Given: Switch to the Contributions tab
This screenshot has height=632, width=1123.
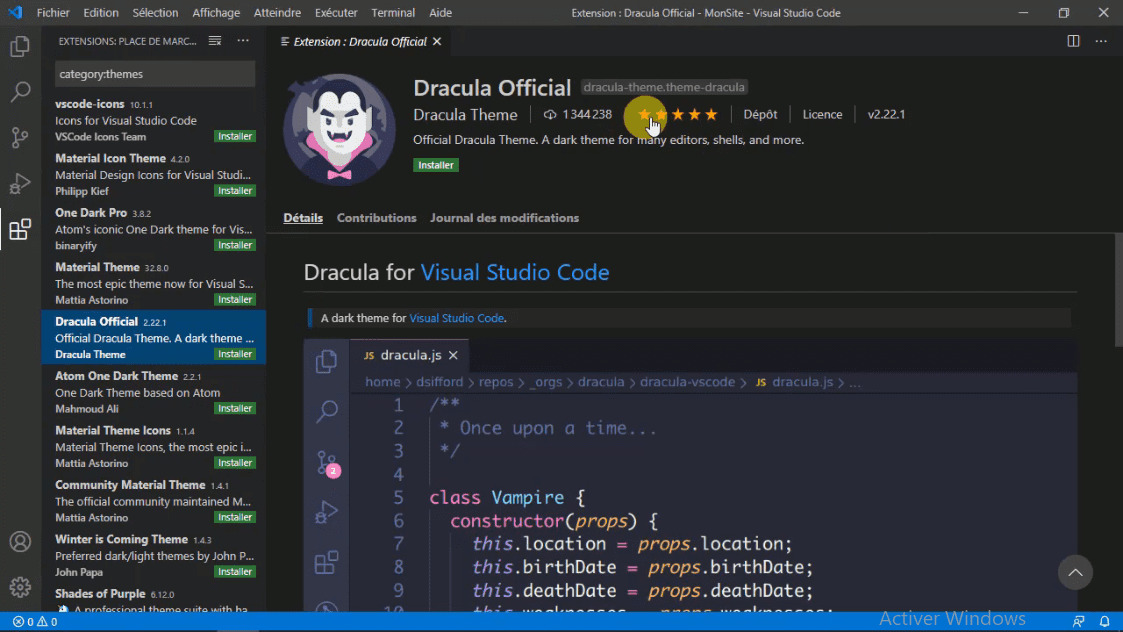Looking at the screenshot, I should coord(377,218).
